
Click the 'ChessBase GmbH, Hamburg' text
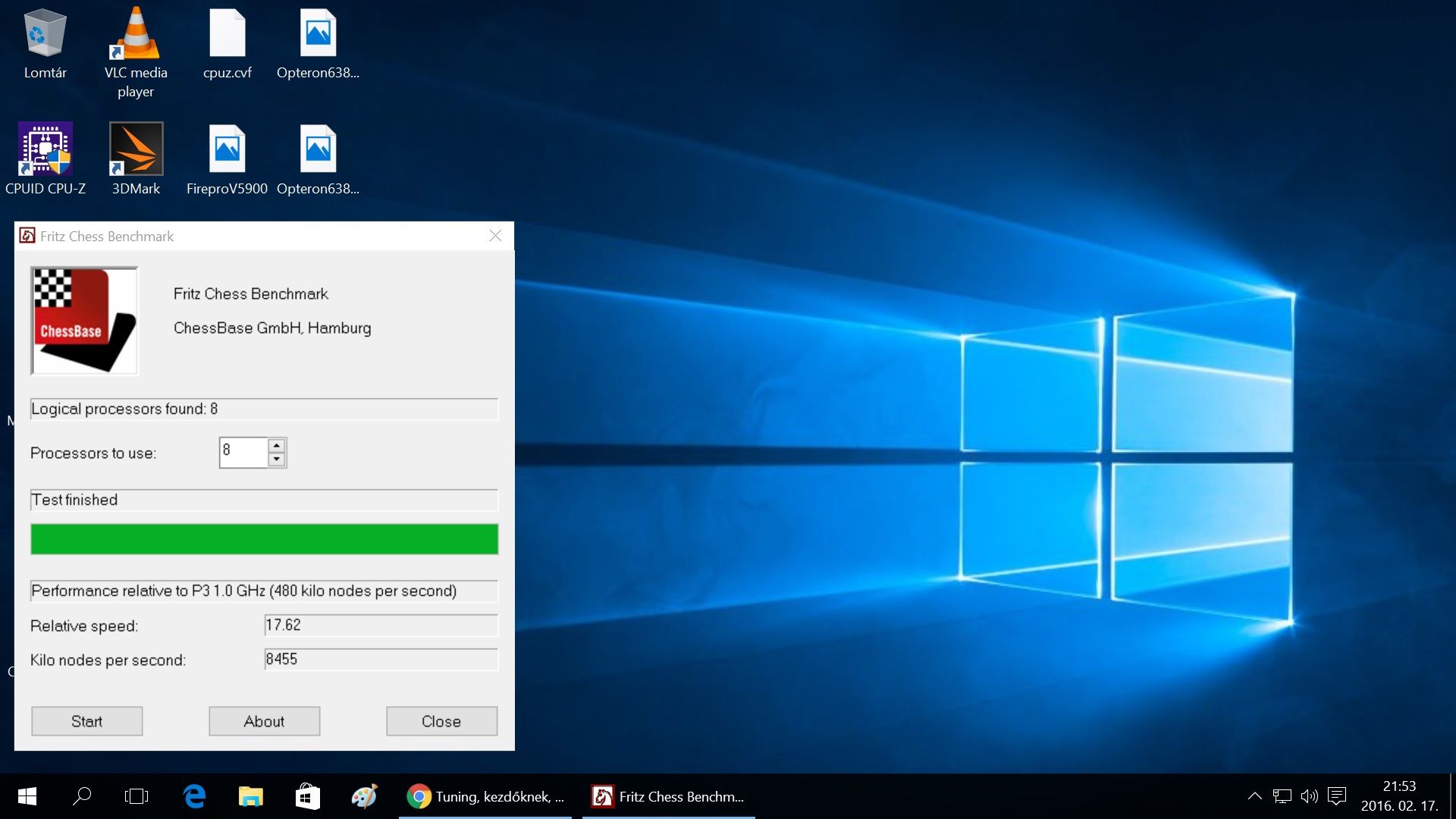[x=272, y=328]
